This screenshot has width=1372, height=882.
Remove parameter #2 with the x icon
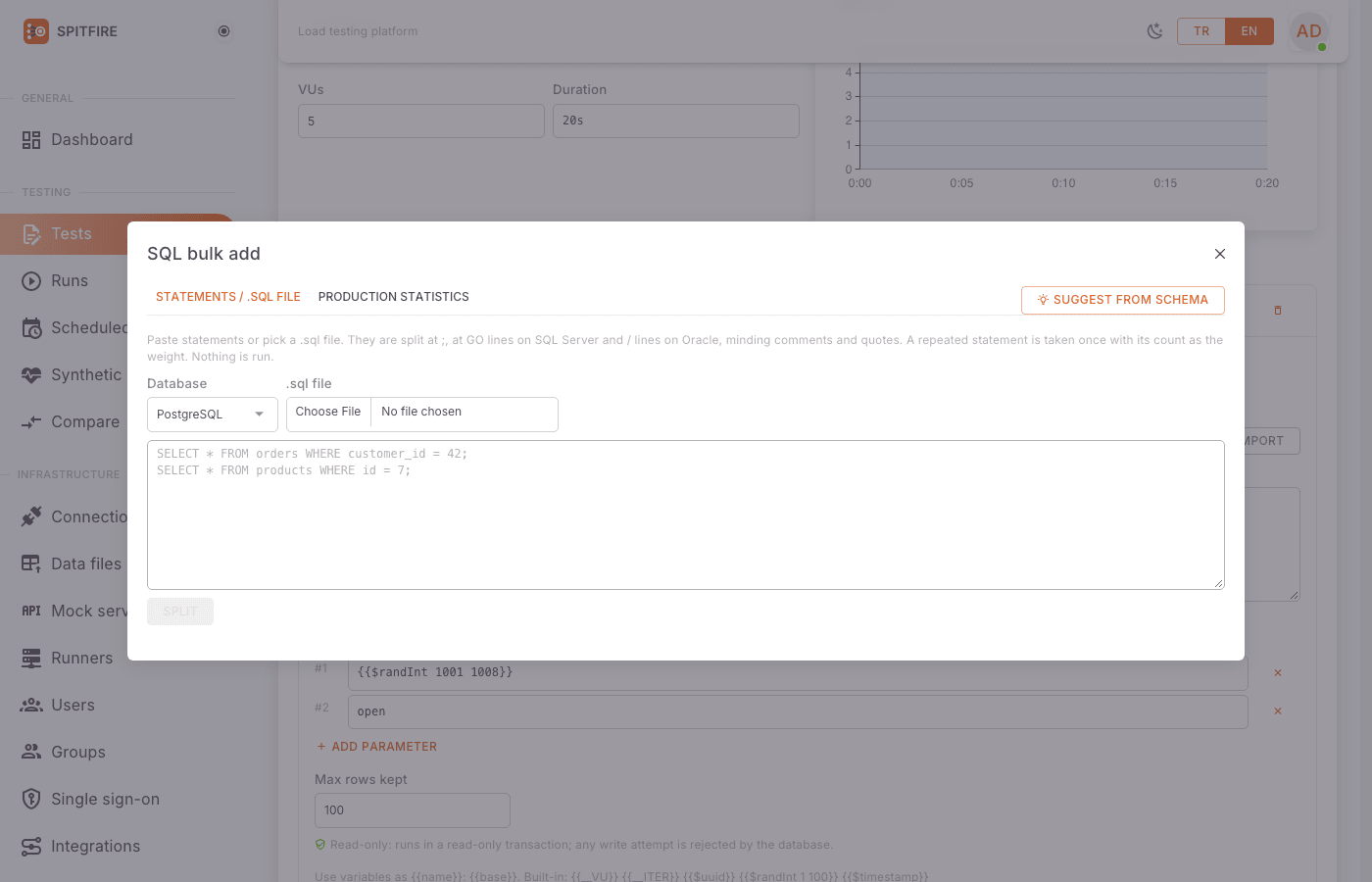[x=1278, y=711]
